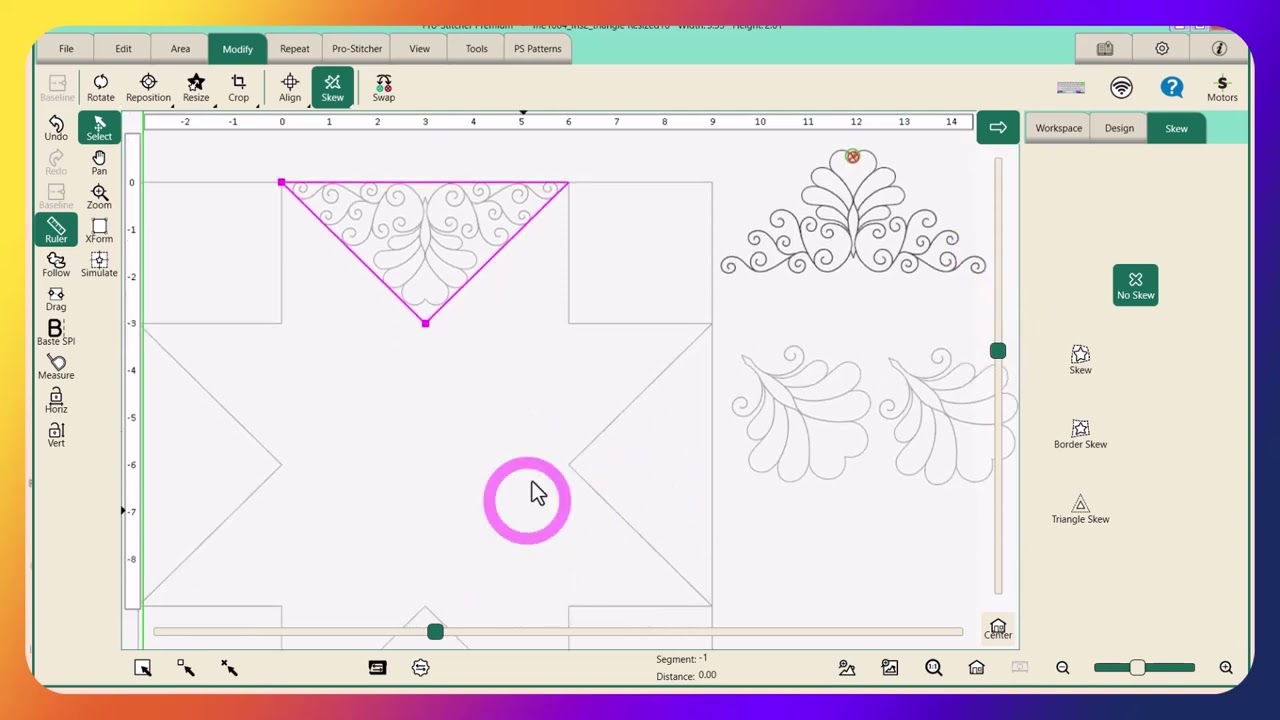
Task: Click the Swap tool icon
Action: pyautogui.click(x=384, y=87)
